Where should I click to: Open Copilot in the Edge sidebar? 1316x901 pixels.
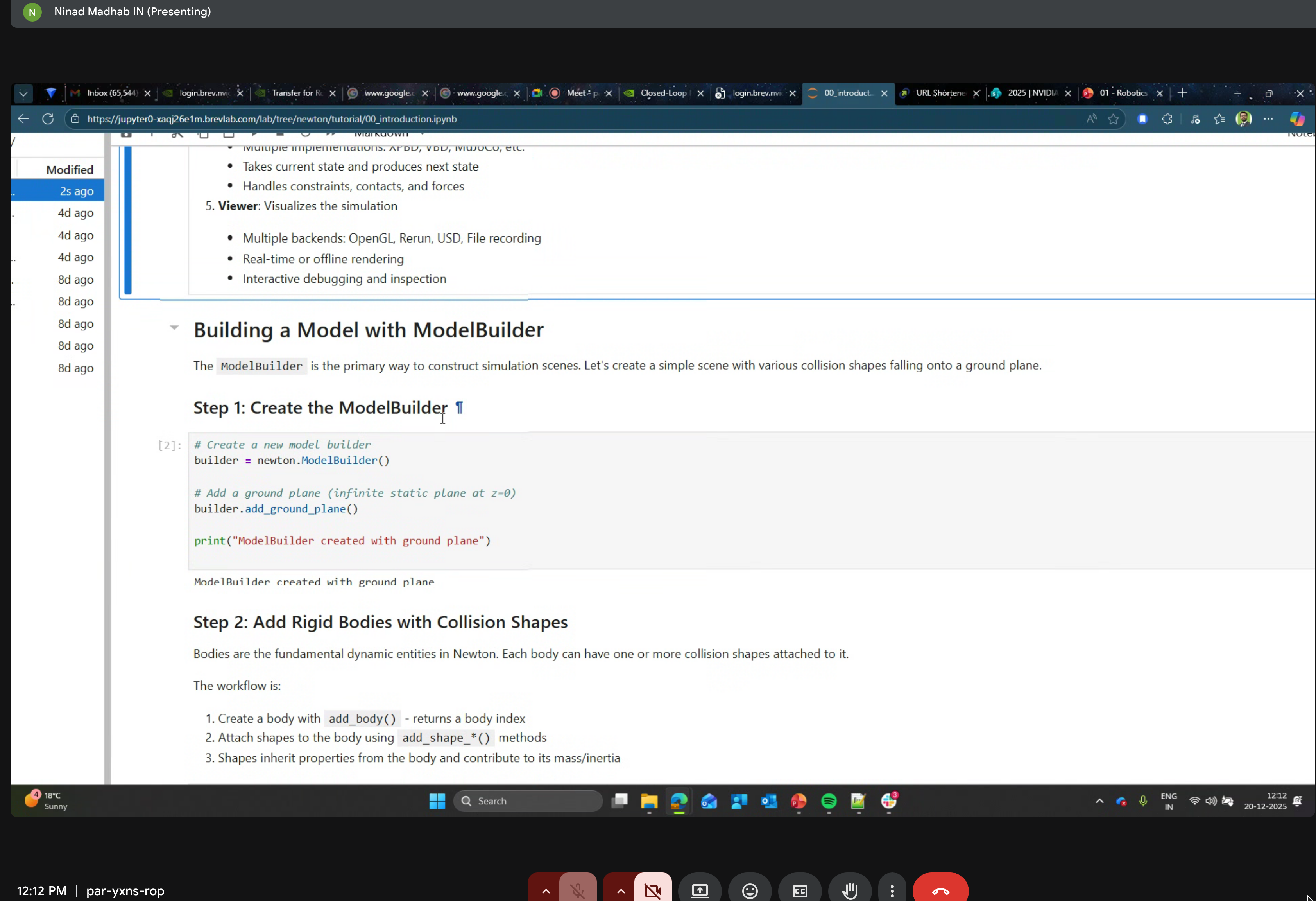(x=1297, y=119)
